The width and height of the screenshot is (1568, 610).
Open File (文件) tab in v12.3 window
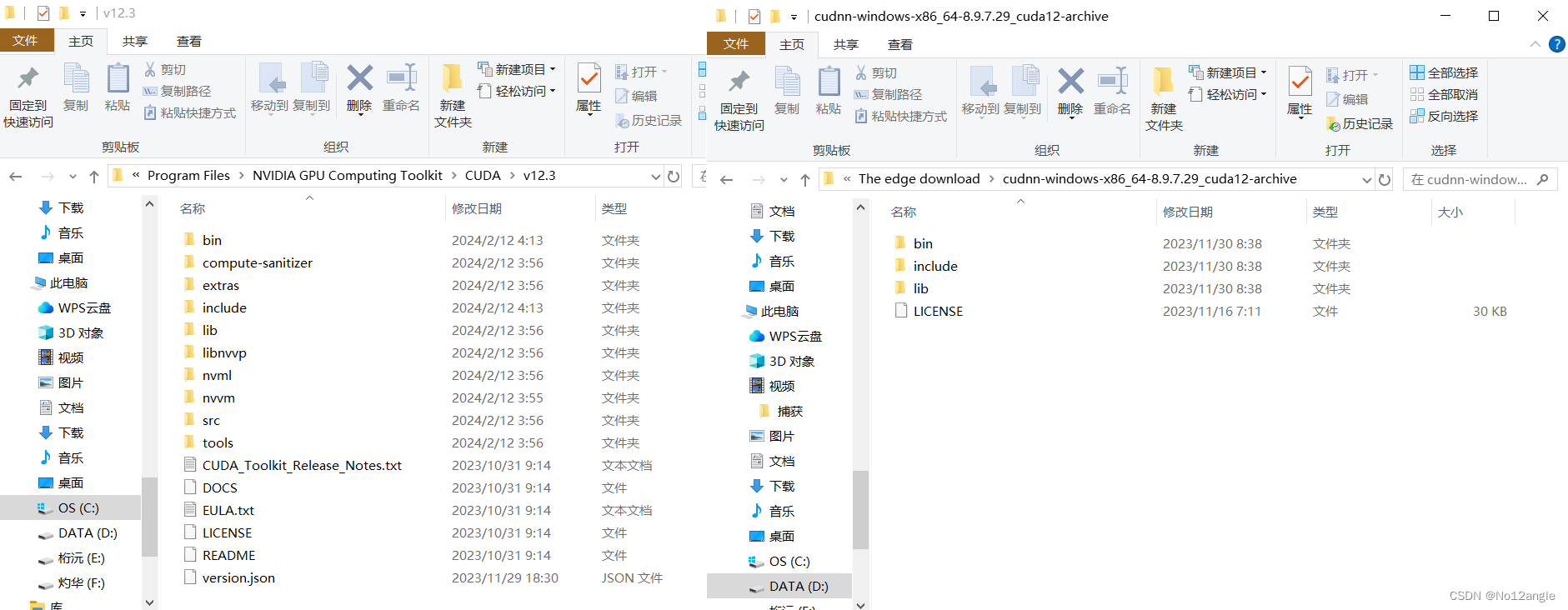[26, 40]
